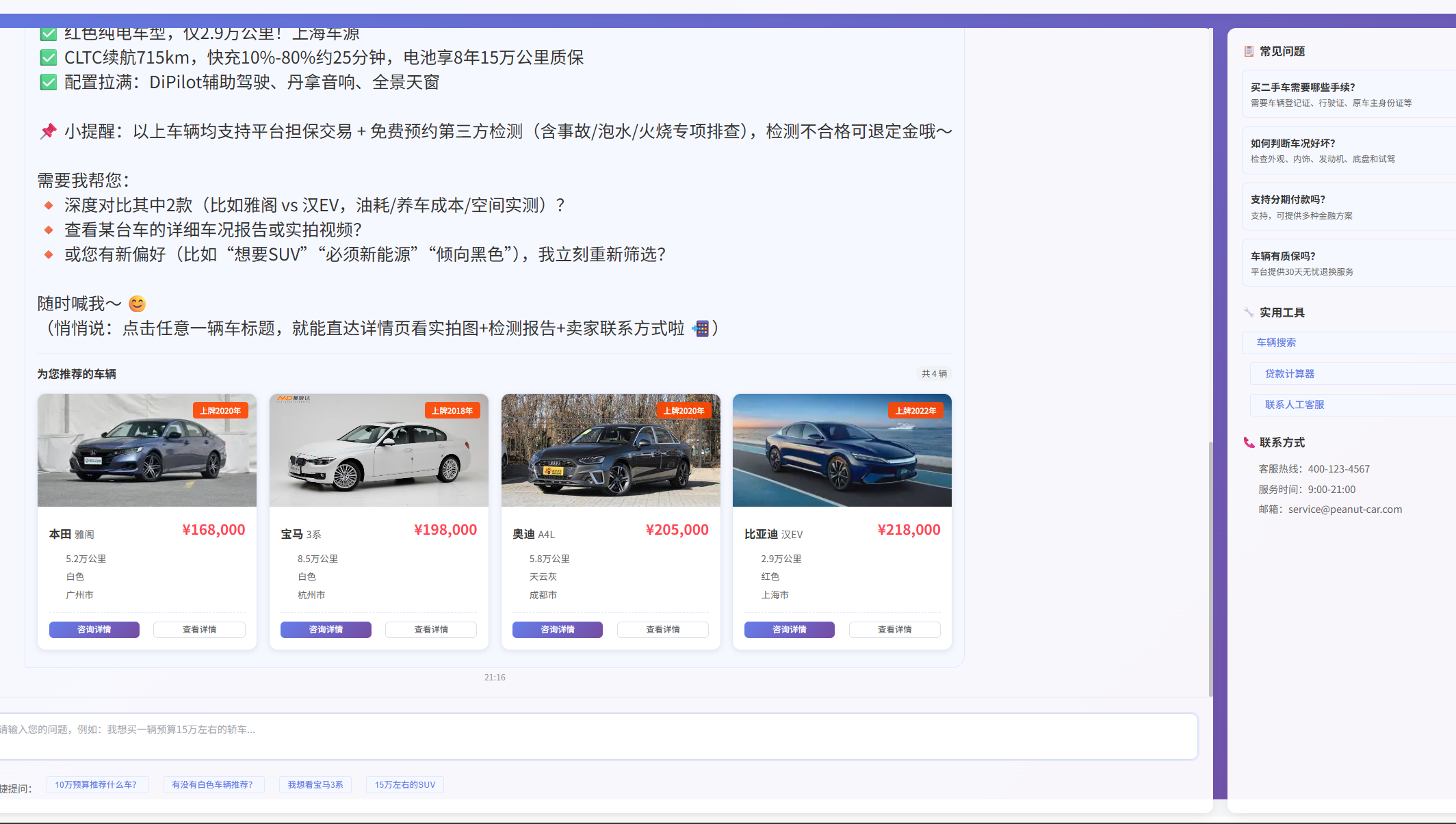Image resolution: width=1456 pixels, height=824 pixels.
Task: Click the chat scrollbar thumb
Action: pyautogui.click(x=1210, y=569)
